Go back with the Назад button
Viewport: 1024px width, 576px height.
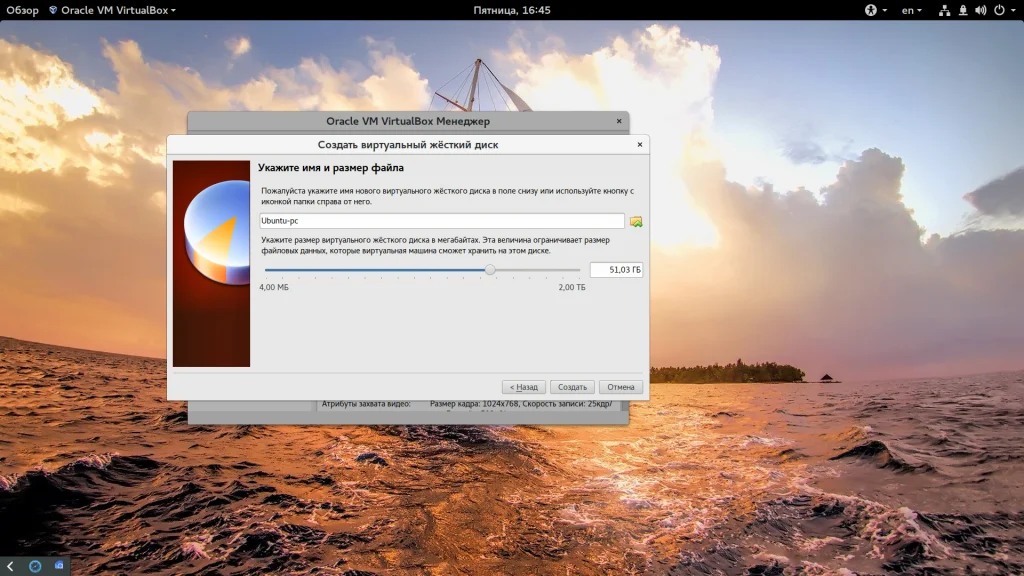pyautogui.click(x=523, y=387)
